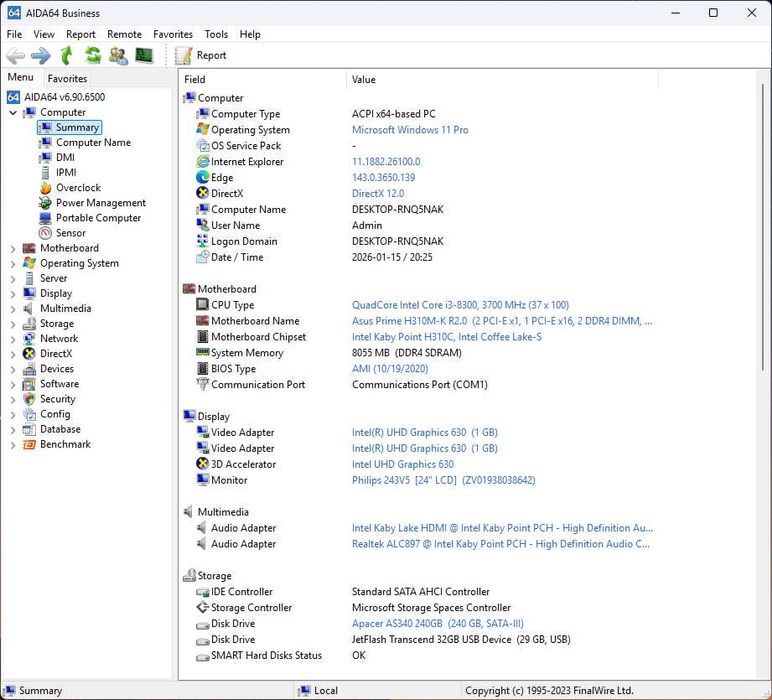Expand the Devices tree node
The height and width of the screenshot is (700, 772).
click(13, 369)
